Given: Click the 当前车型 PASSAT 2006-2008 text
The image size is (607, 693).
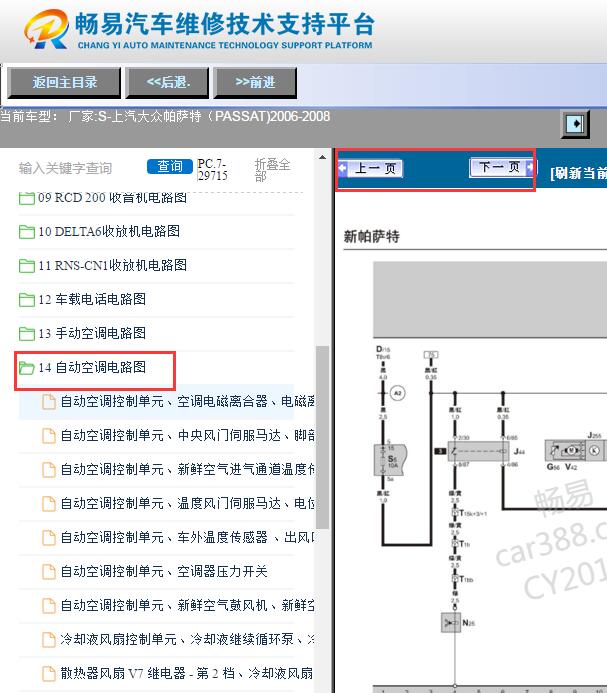Looking at the screenshot, I should (165, 117).
